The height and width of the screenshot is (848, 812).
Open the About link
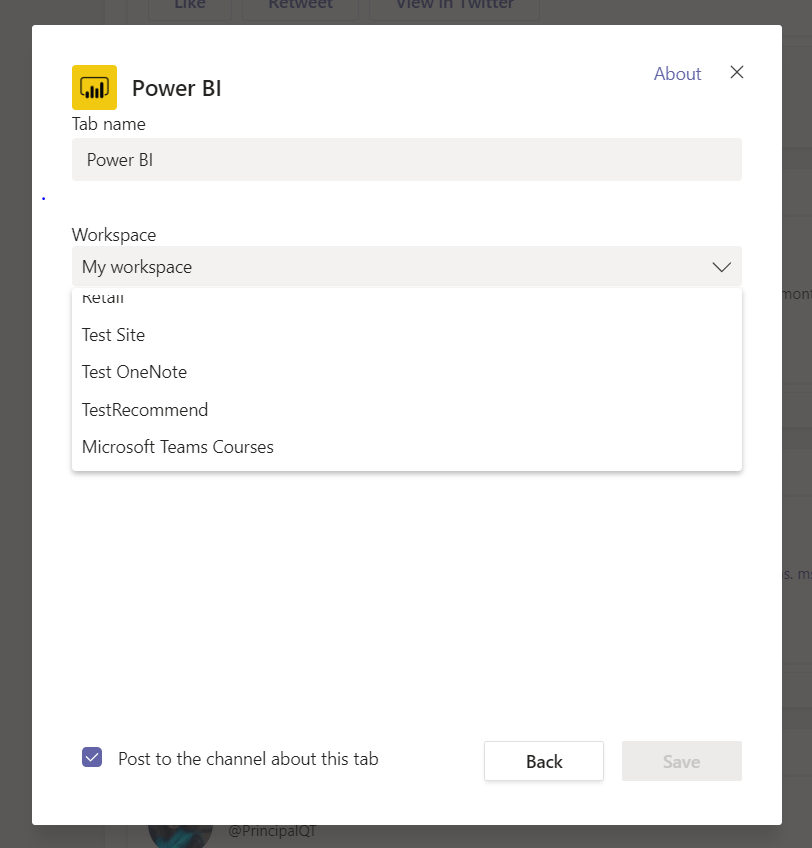677,74
